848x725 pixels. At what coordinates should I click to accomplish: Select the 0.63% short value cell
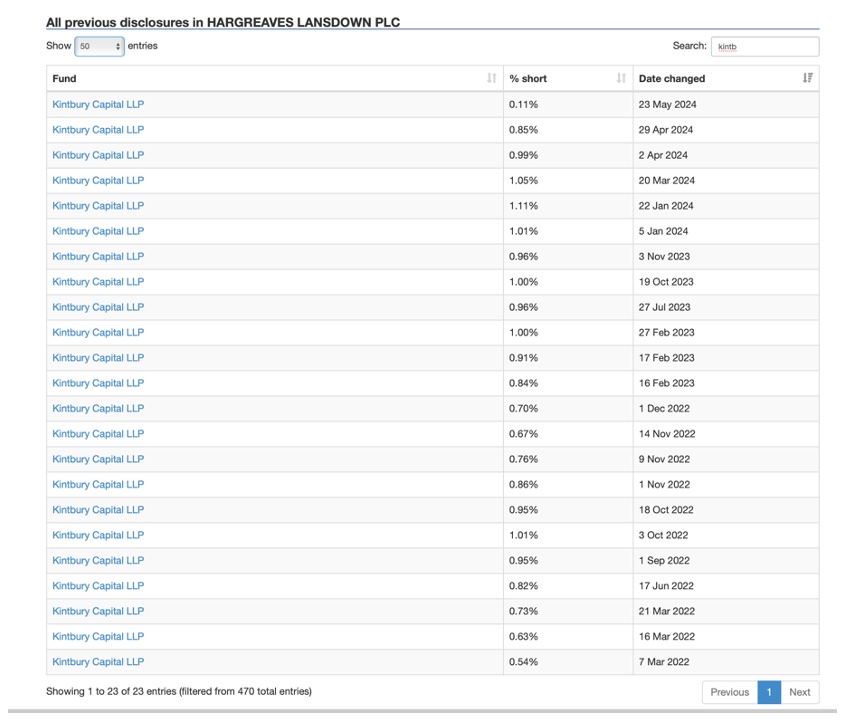[568, 636]
